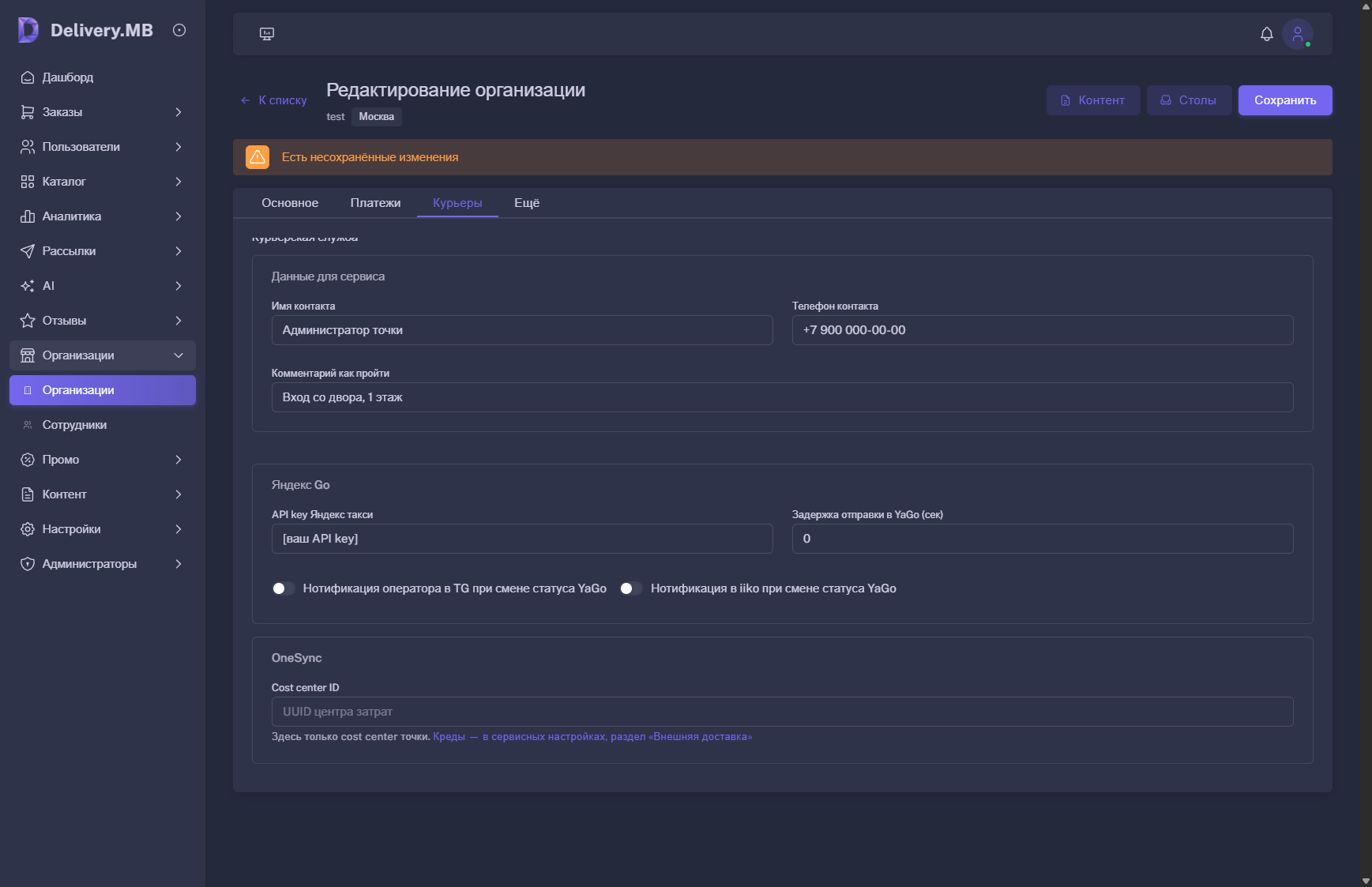Switch to the Основное tab
Image resolution: width=1372 pixels, height=887 pixels.
coord(290,203)
